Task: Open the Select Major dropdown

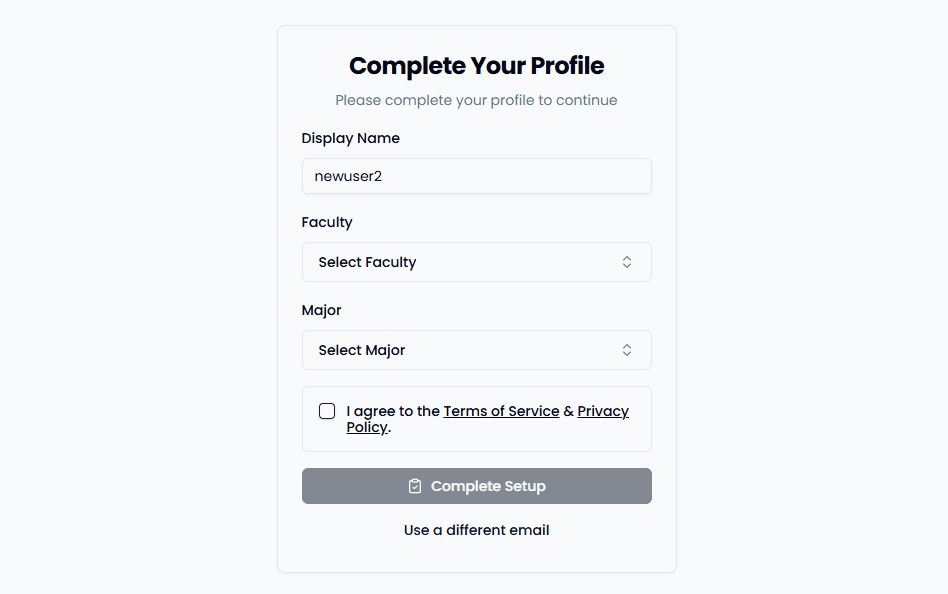Action: (476, 349)
